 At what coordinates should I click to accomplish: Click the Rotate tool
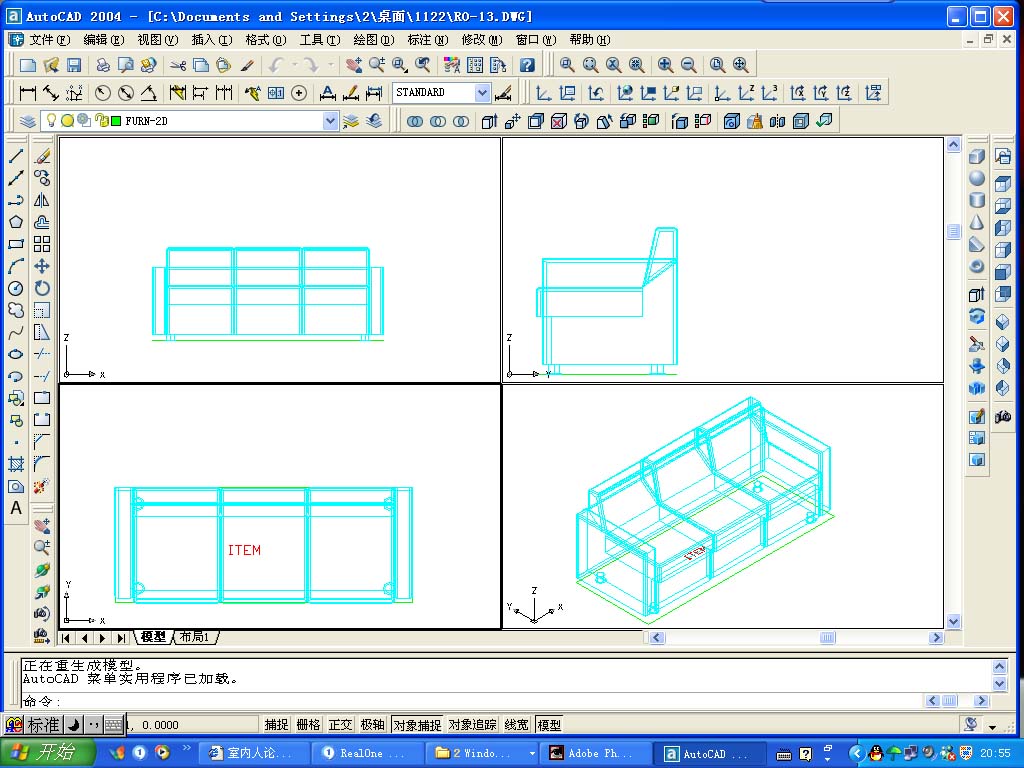coord(42,289)
